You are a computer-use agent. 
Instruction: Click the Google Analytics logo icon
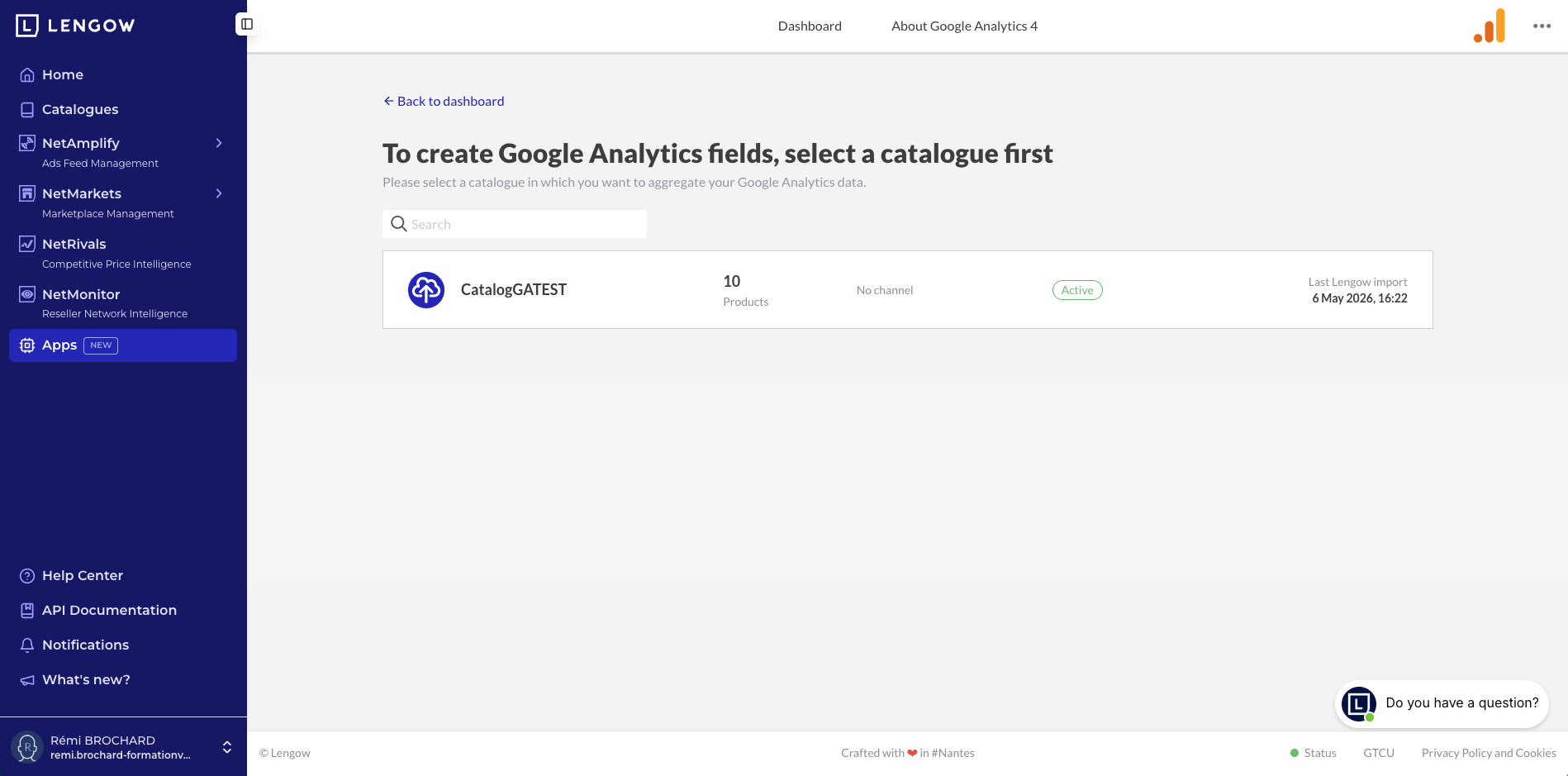tap(1490, 26)
